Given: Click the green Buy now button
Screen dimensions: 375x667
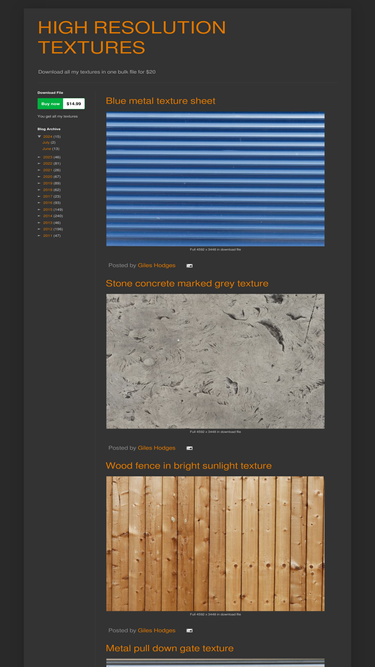Looking at the screenshot, I should coord(51,104).
